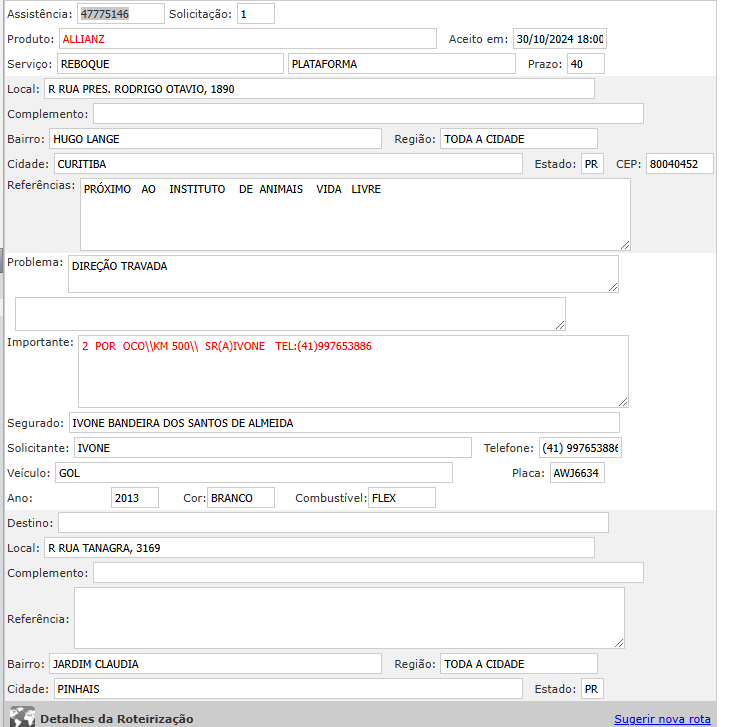Click the Local field with Rodrigo Otavio address

tap(318, 89)
